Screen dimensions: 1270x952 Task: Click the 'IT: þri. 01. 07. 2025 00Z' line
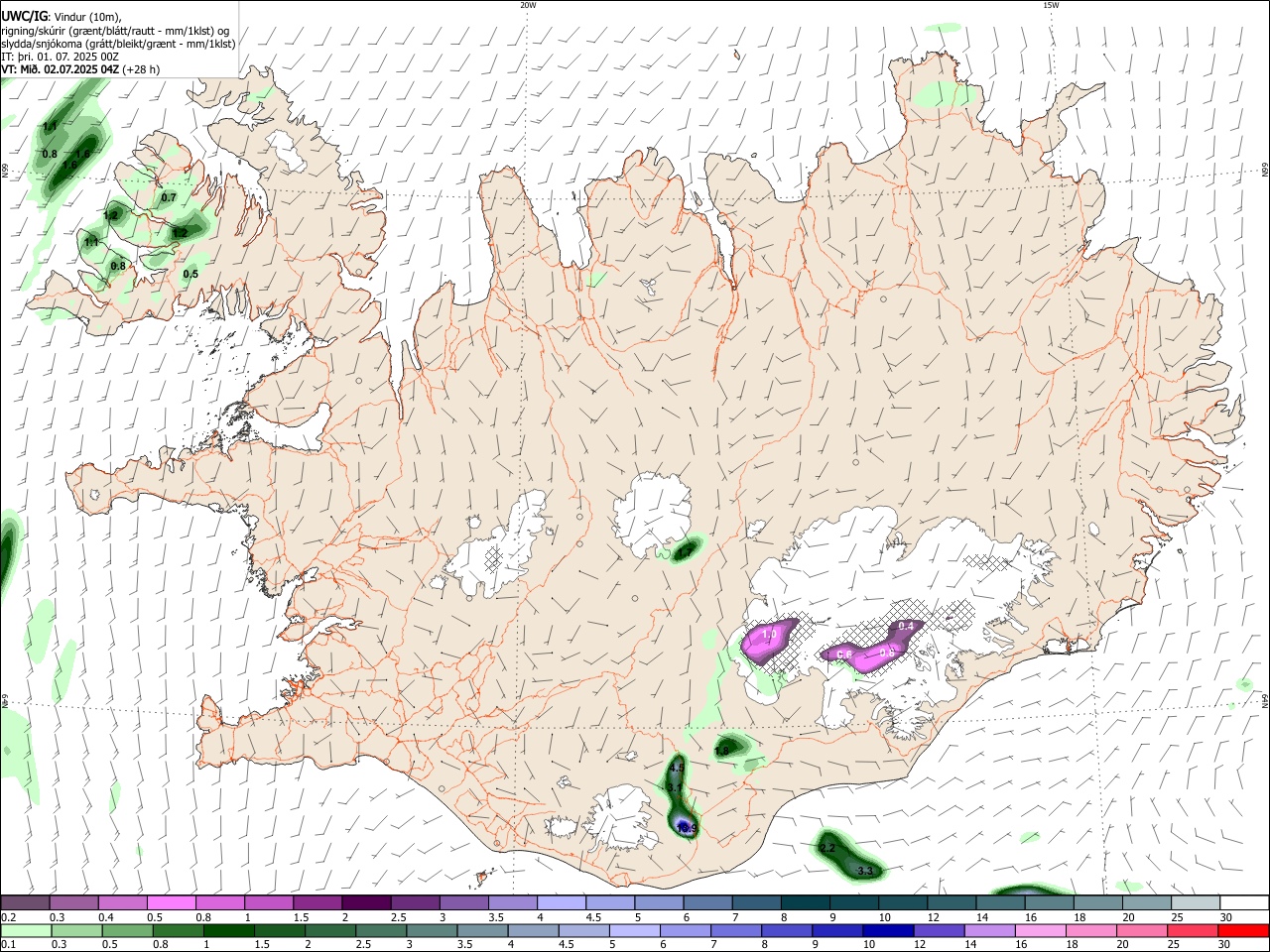pos(61,57)
